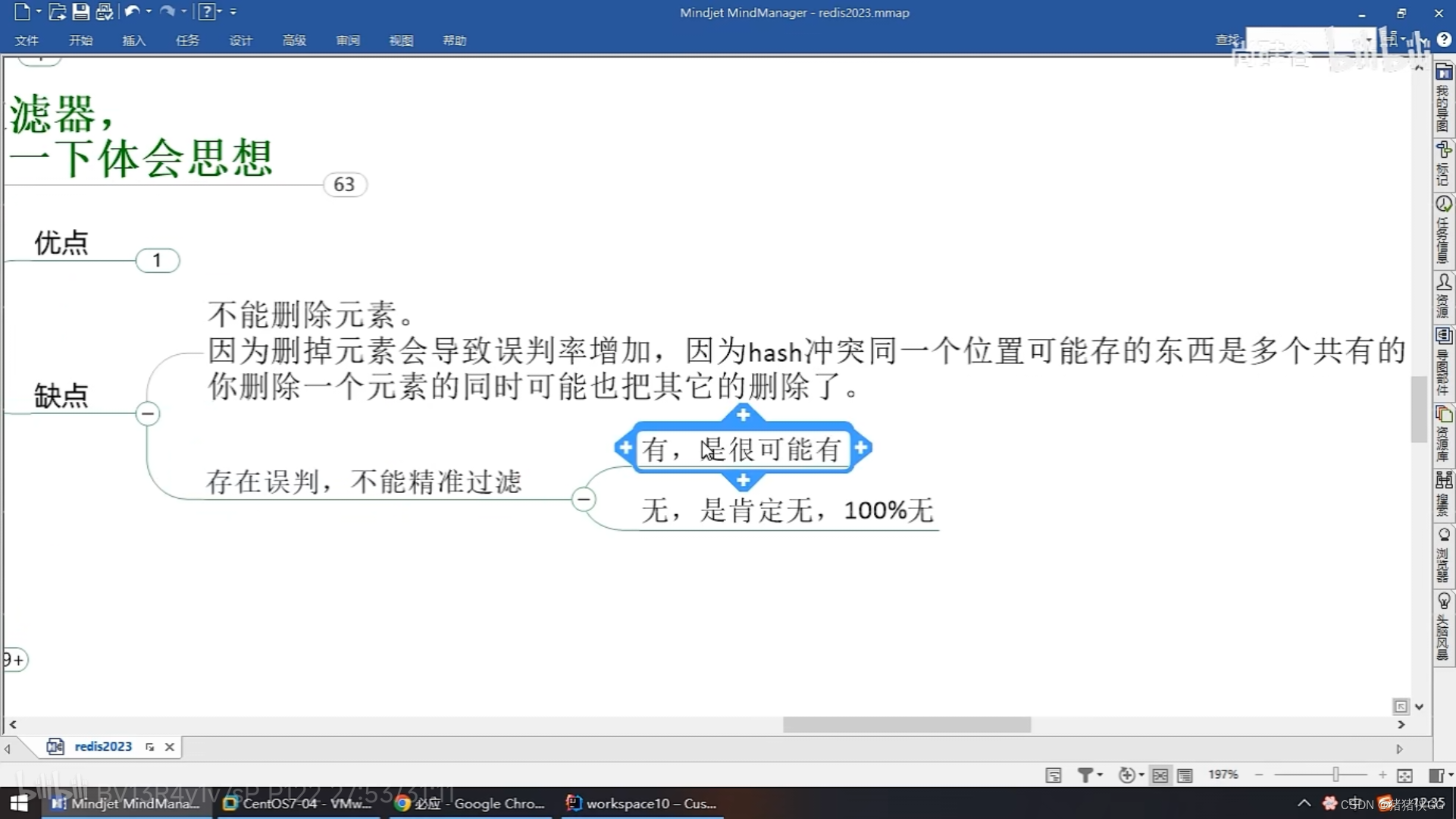Close the redis2023 document tab
This screenshot has height=819, width=1456.
pyautogui.click(x=170, y=747)
